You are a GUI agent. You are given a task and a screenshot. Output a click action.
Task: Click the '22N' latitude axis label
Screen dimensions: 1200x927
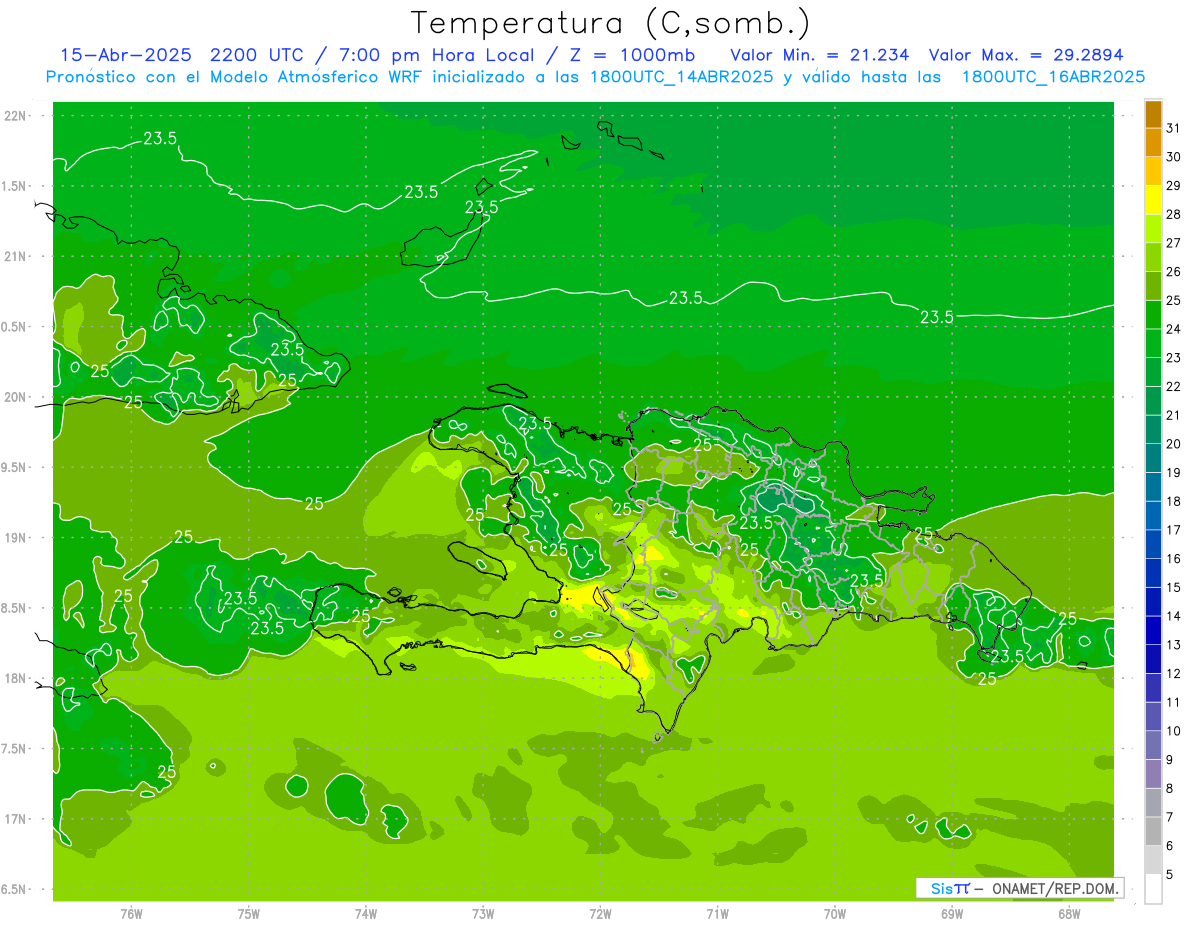click(16, 116)
